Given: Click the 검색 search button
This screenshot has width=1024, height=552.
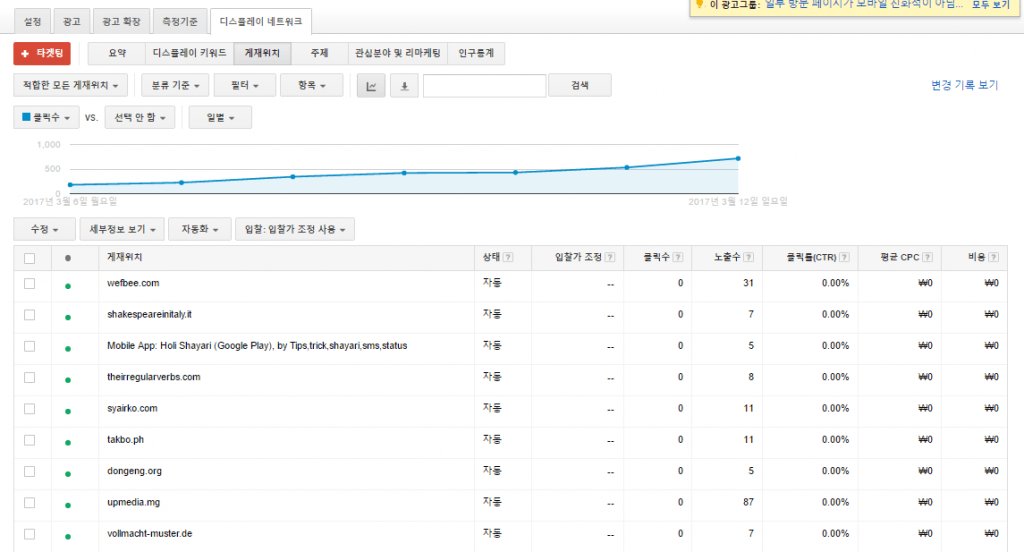Looking at the screenshot, I should 580,86.
